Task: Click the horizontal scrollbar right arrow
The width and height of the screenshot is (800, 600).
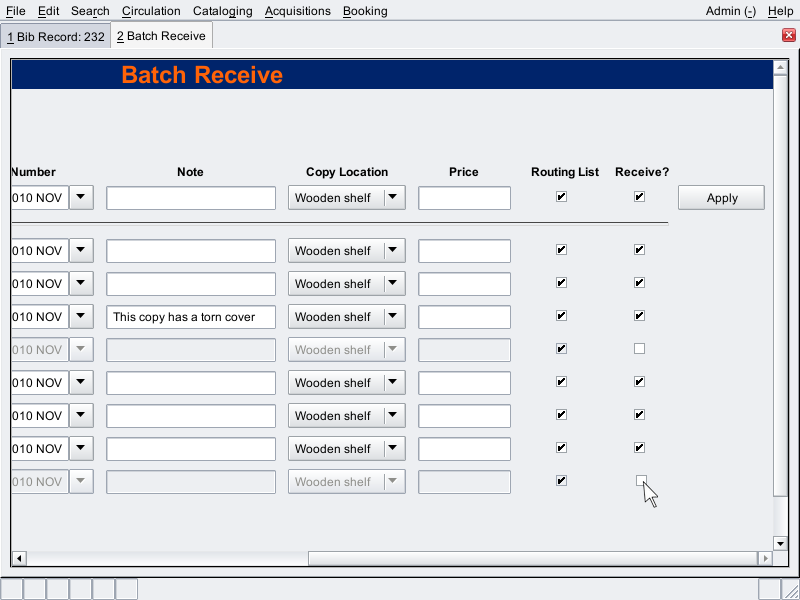Action: [x=766, y=558]
